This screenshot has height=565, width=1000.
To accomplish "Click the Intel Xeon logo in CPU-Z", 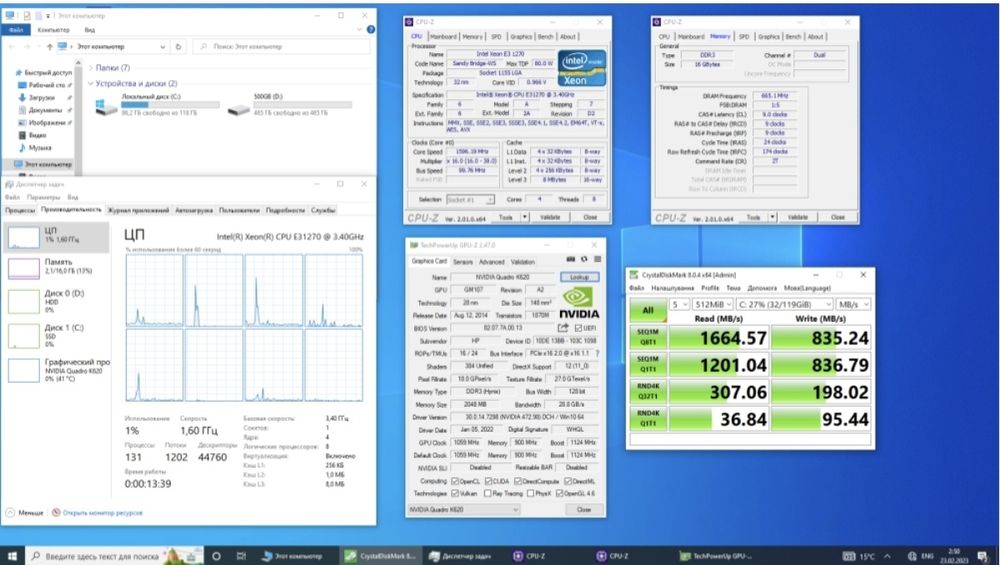I will click(582, 68).
